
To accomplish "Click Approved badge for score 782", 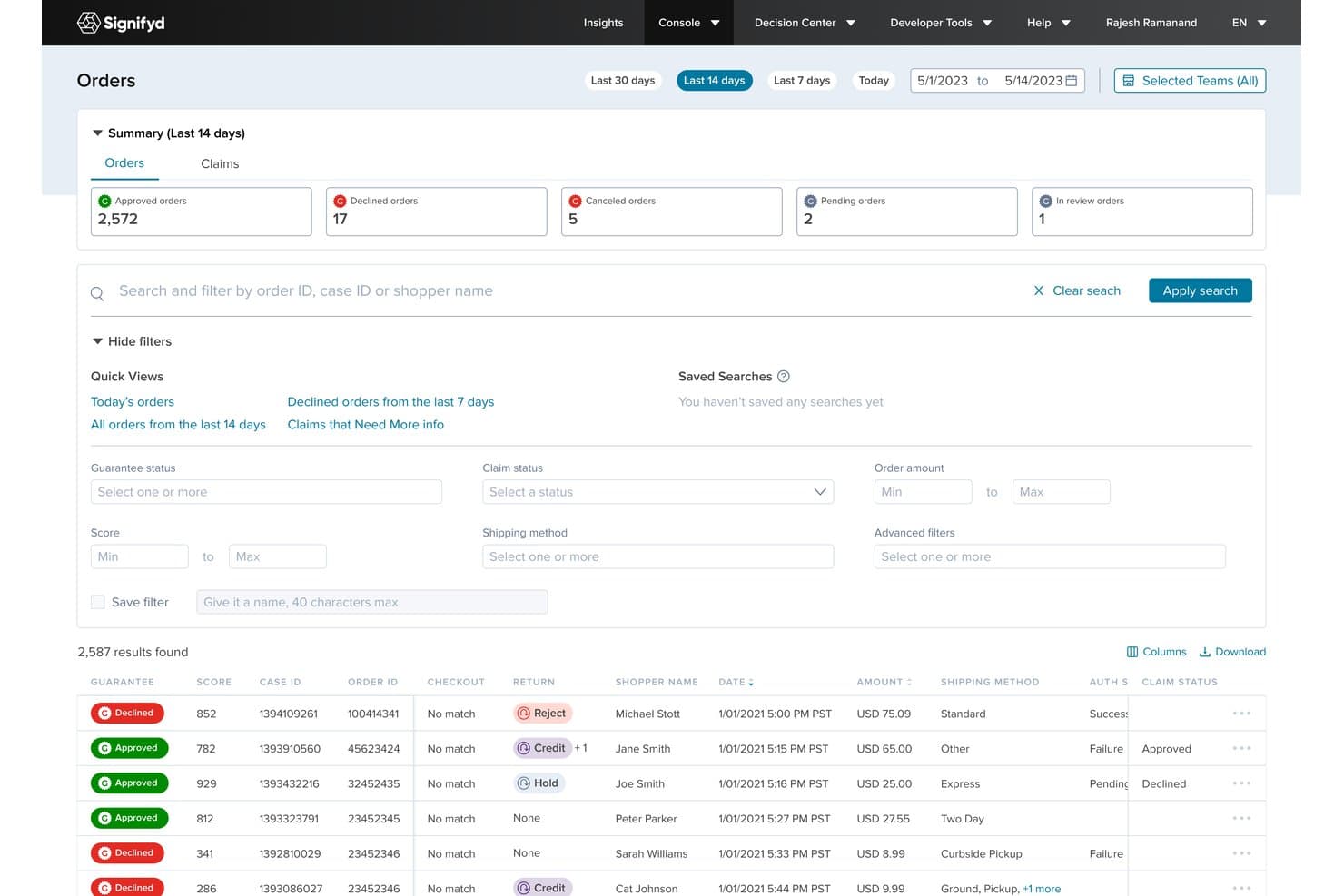I will click(x=130, y=748).
